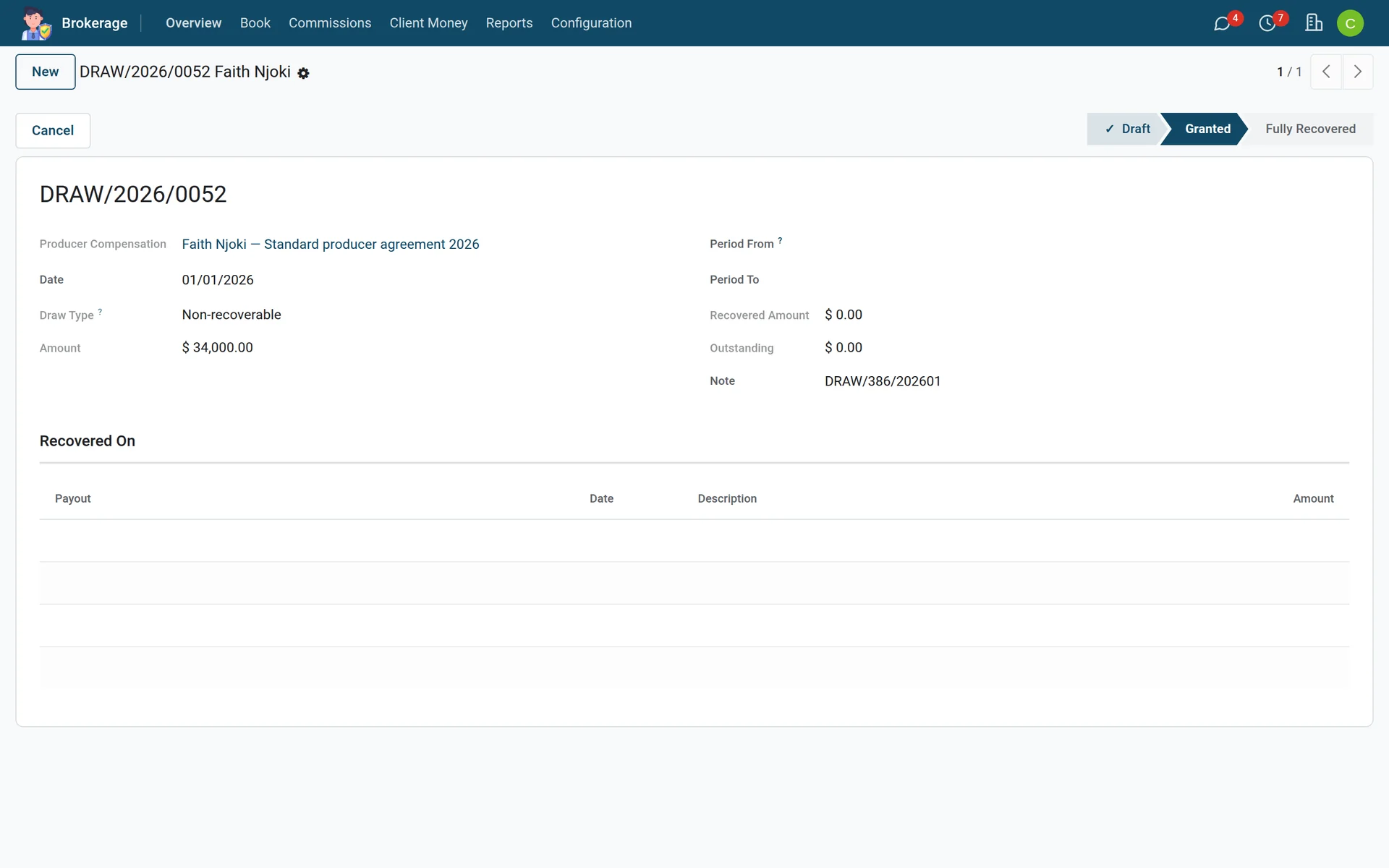Viewport: 1389px width, 868px height.
Task: Show Period From help tooltip mark
Action: tap(780, 241)
